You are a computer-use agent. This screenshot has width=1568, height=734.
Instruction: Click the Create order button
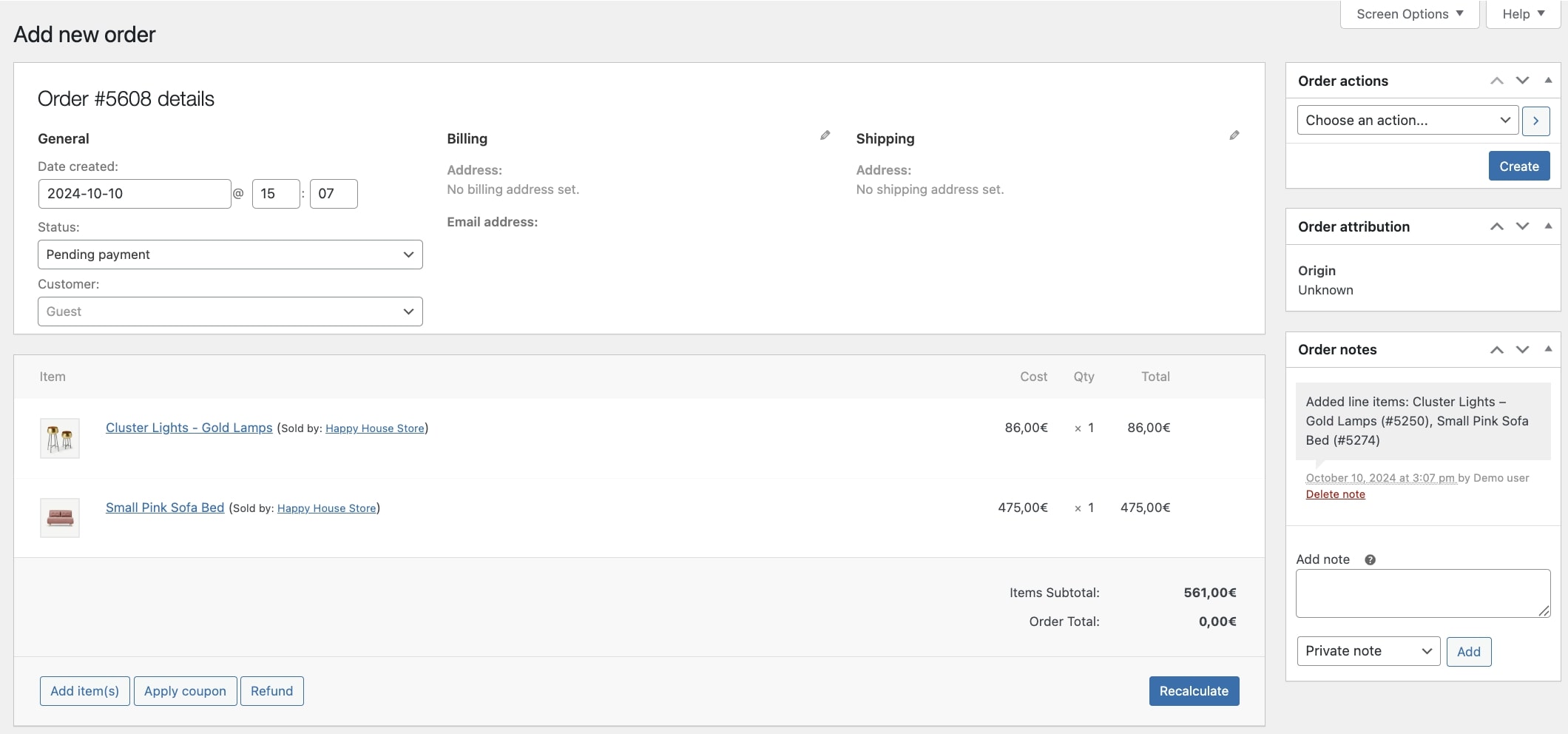pos(1519,166)
